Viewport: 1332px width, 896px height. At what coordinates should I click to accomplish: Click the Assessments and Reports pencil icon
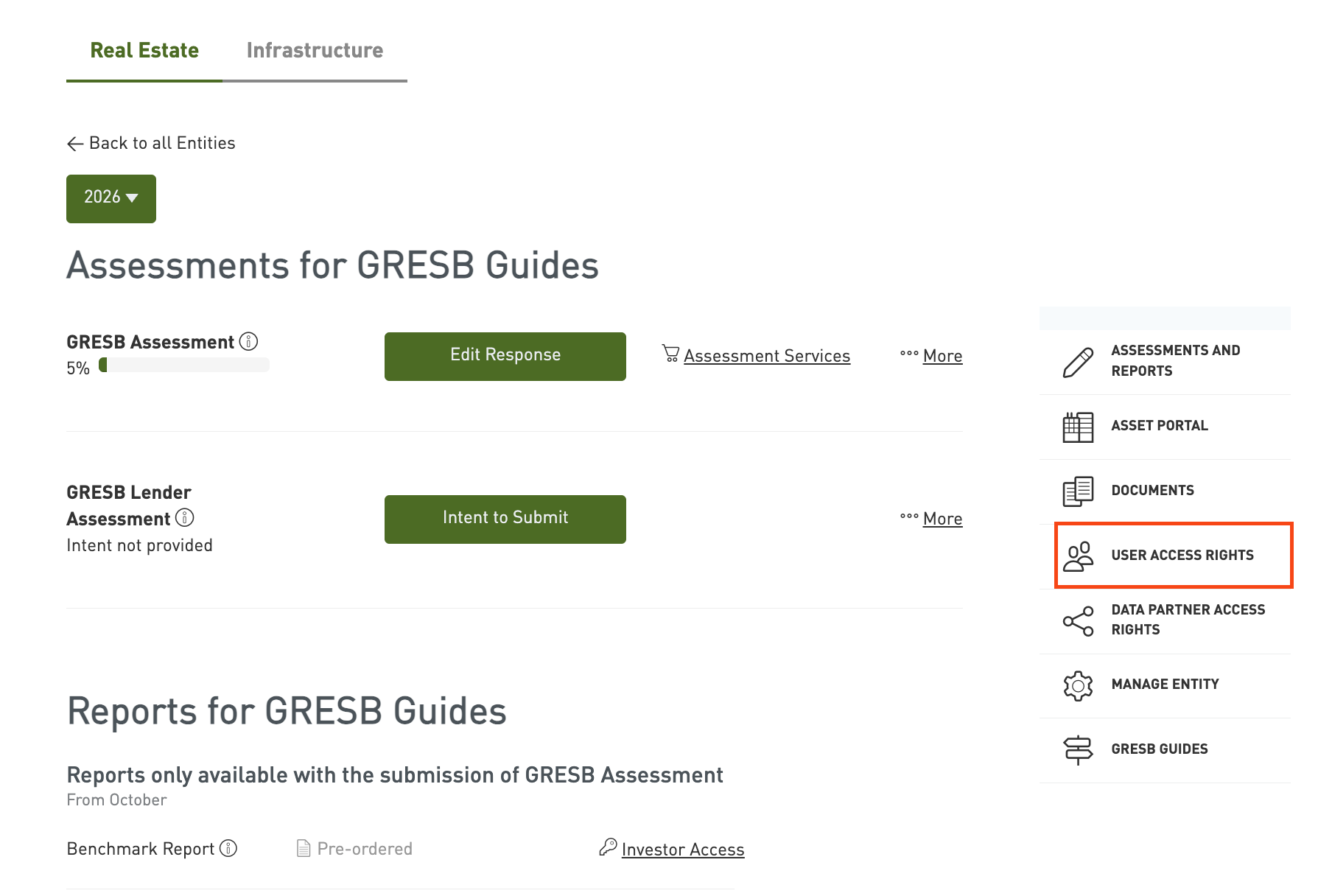pyautogui.click(x=1078, y=362)
